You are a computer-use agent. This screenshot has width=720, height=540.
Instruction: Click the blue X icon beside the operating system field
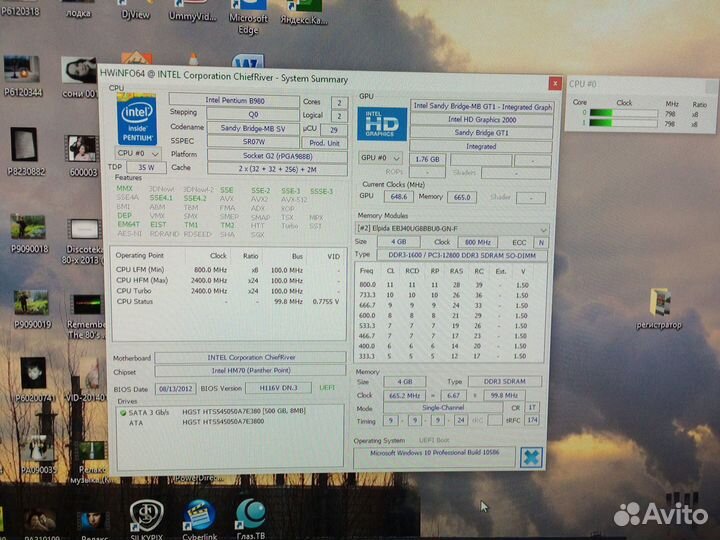point(531,457)
